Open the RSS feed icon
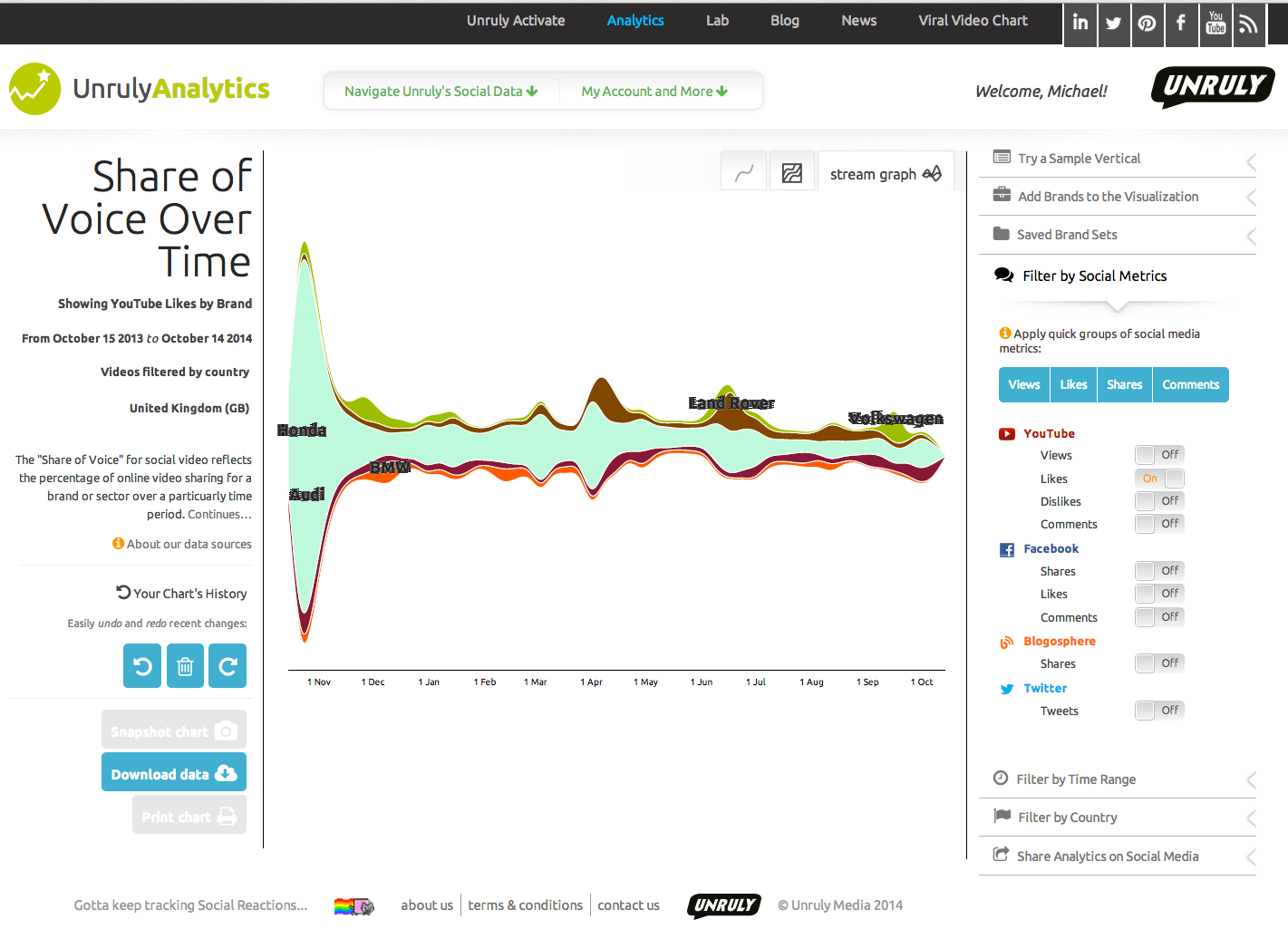 pyautogui.click(x=1249, y=23)
